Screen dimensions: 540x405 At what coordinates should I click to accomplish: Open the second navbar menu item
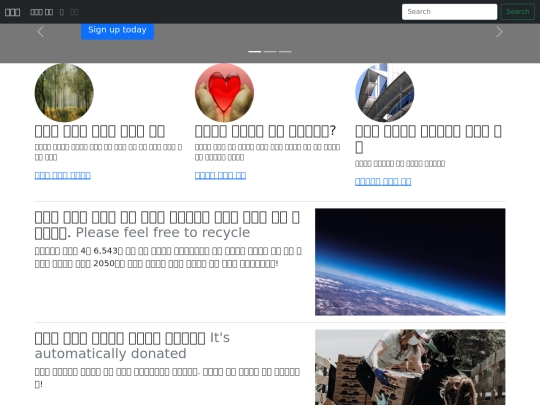[41, 12]
